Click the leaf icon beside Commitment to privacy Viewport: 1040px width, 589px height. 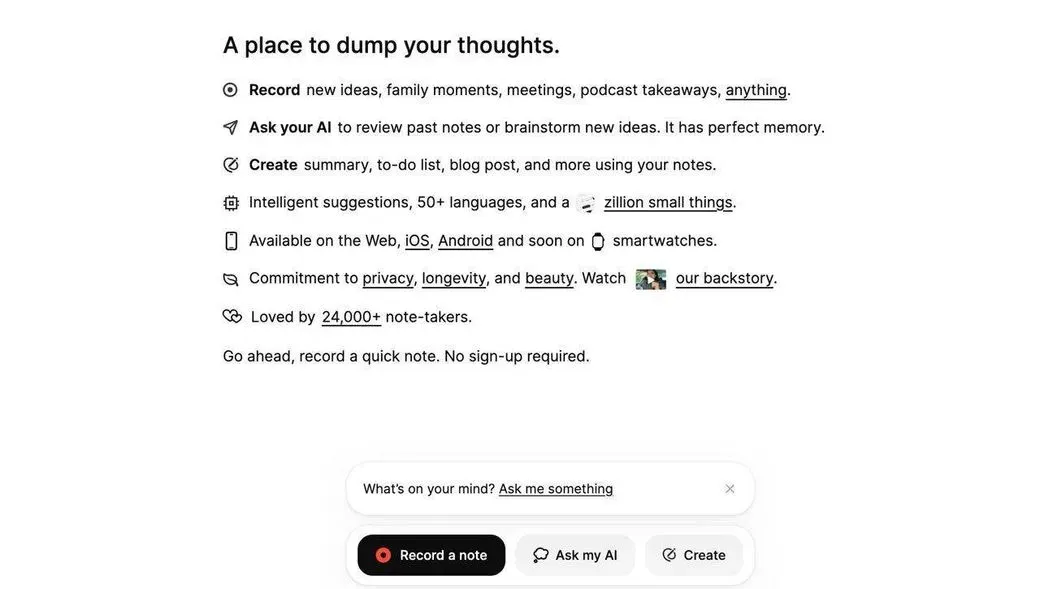(230, 279)
